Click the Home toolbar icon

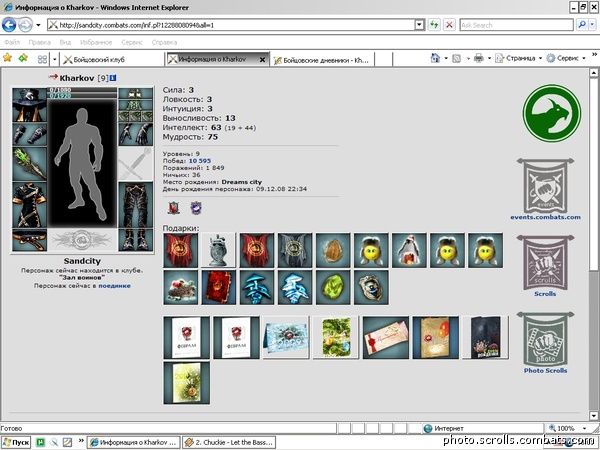(x=435, y=58)
